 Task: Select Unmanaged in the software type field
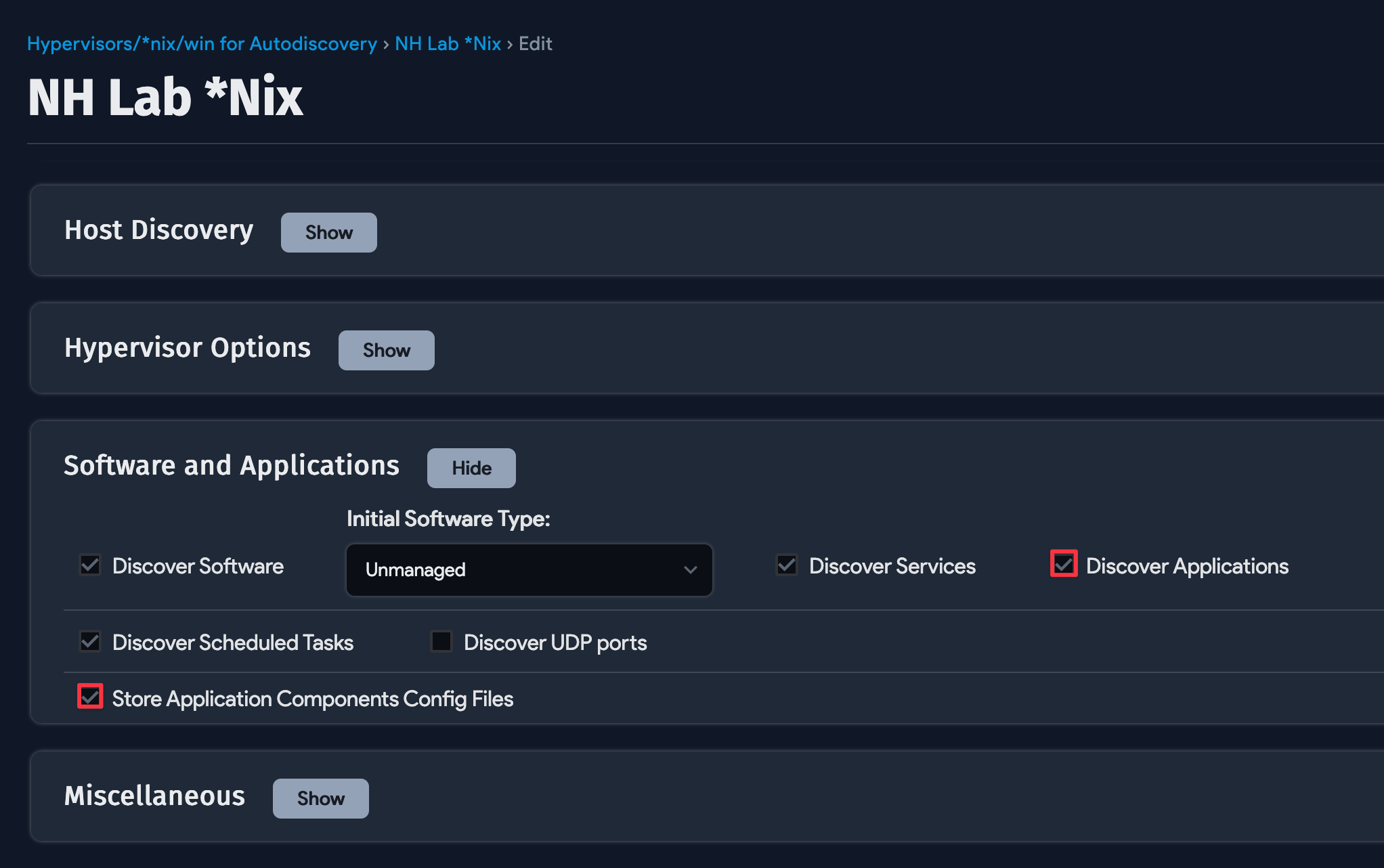click(529, 569)
